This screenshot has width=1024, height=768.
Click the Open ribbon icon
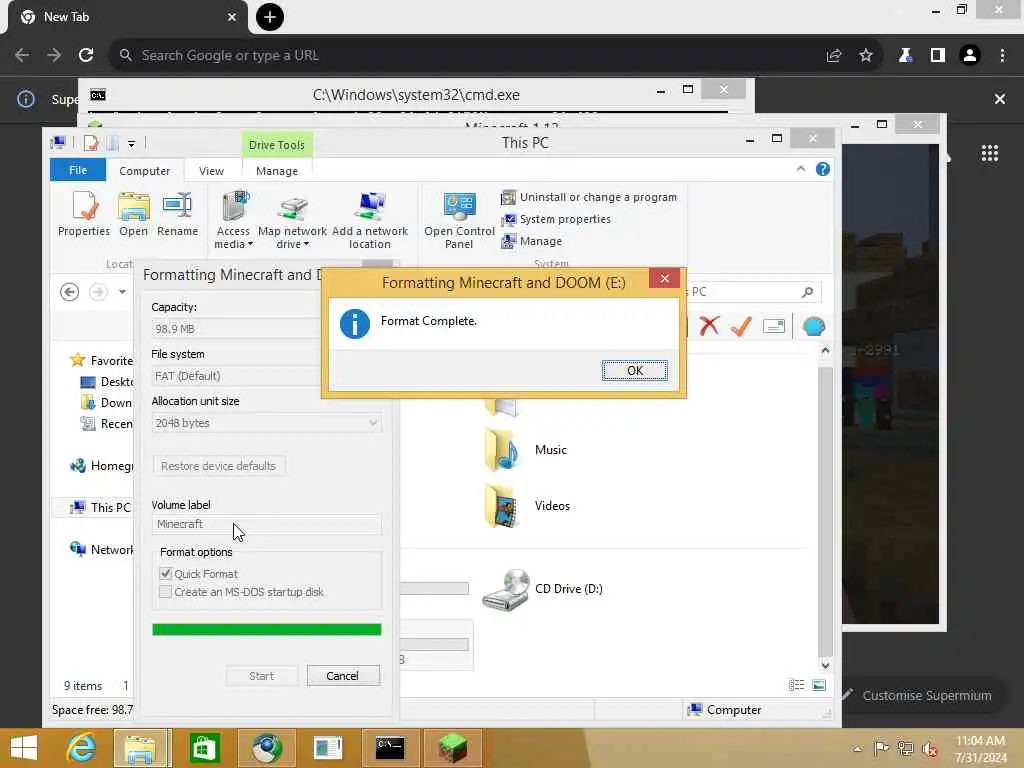[x=133, y=214]
